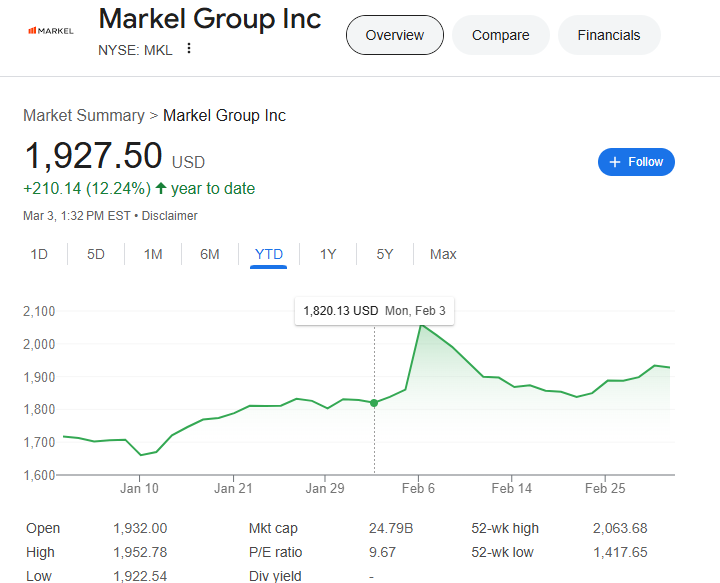Open the Disclaimer link
Viewport: 720px width, 583px height.
[x=169, y=216]
